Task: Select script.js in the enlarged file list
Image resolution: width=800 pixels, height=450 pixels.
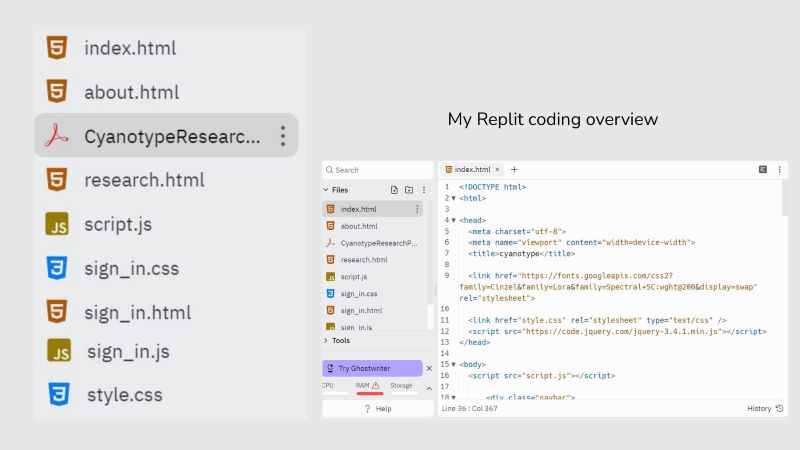Action: (118, 224)
